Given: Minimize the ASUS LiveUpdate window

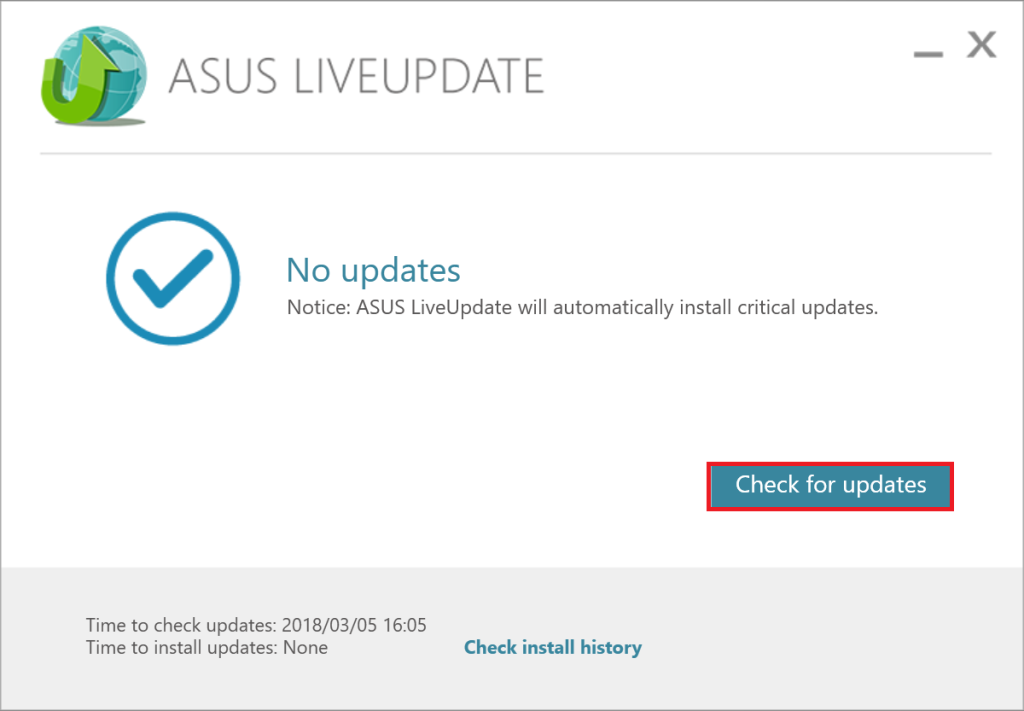Looking at the screenshot, I should point(926,56).
